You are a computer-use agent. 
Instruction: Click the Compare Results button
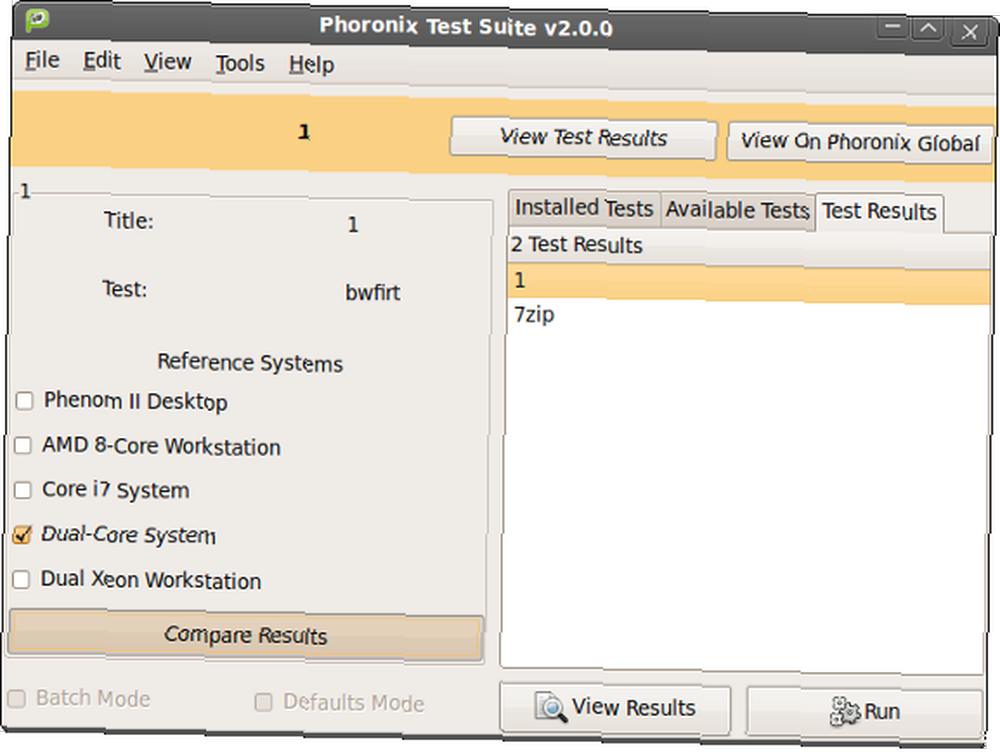pos(246,635)
